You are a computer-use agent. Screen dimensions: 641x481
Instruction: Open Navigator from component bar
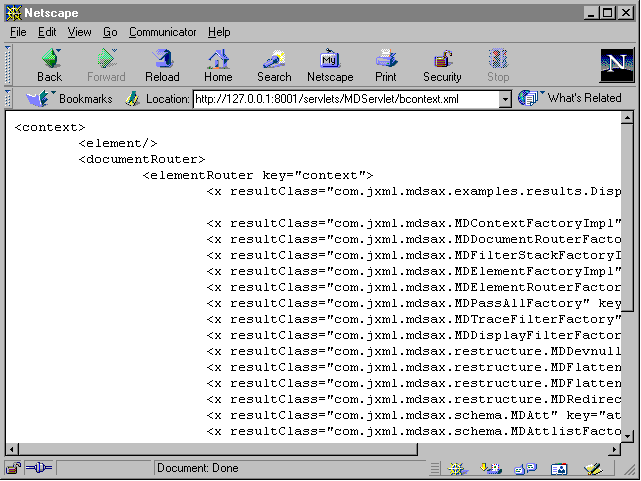pyautogui.click(x=457, y=468)
